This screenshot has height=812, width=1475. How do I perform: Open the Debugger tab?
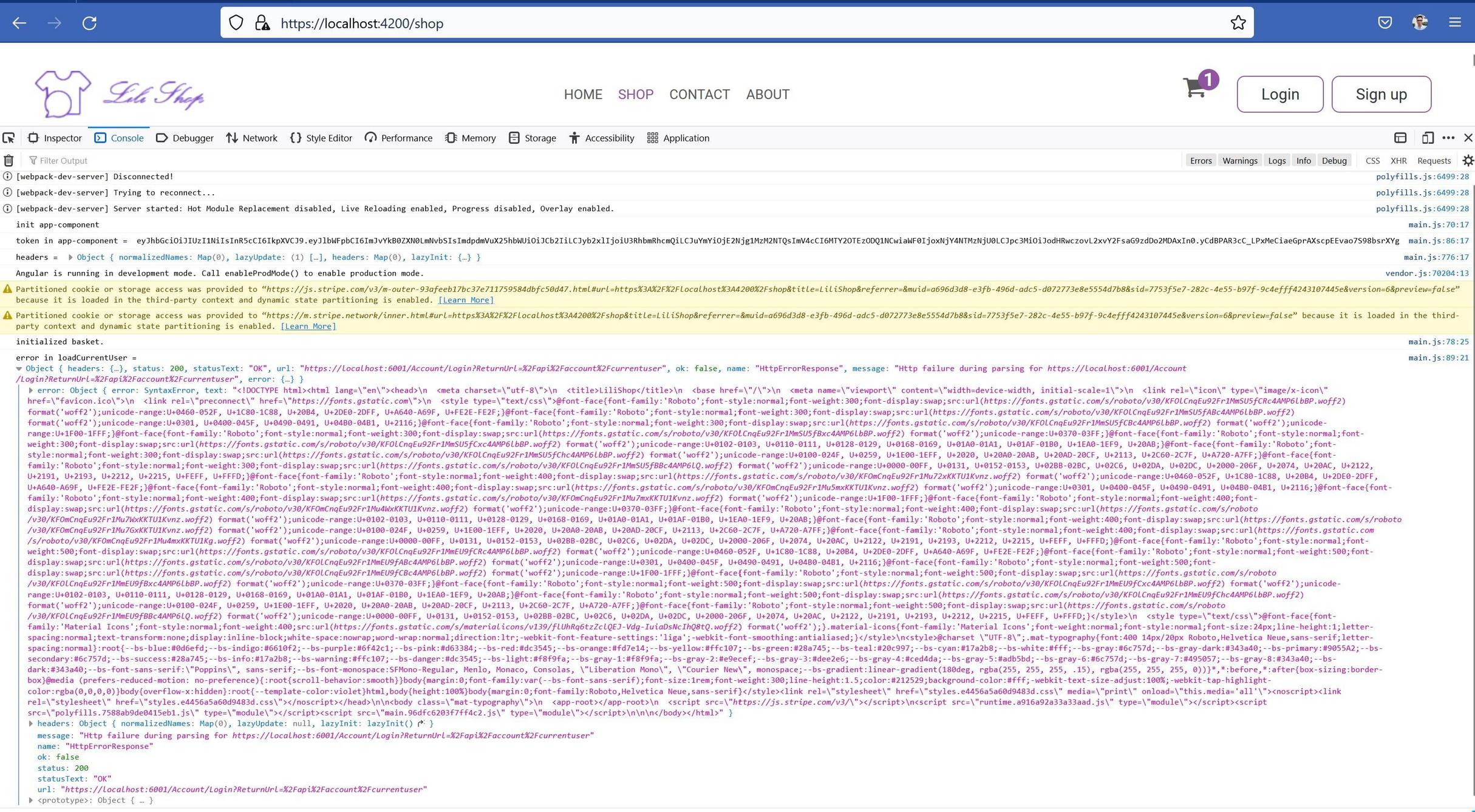click(185, 138)
